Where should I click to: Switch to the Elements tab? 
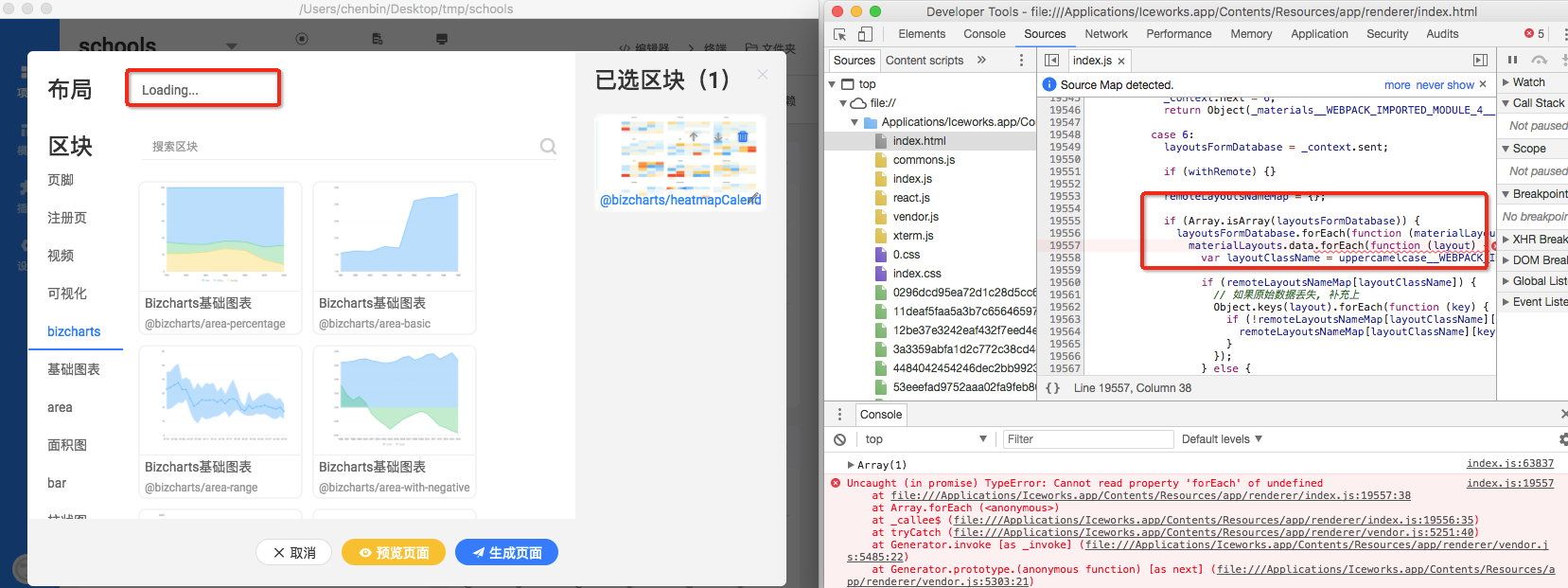(x=922, y=34)
